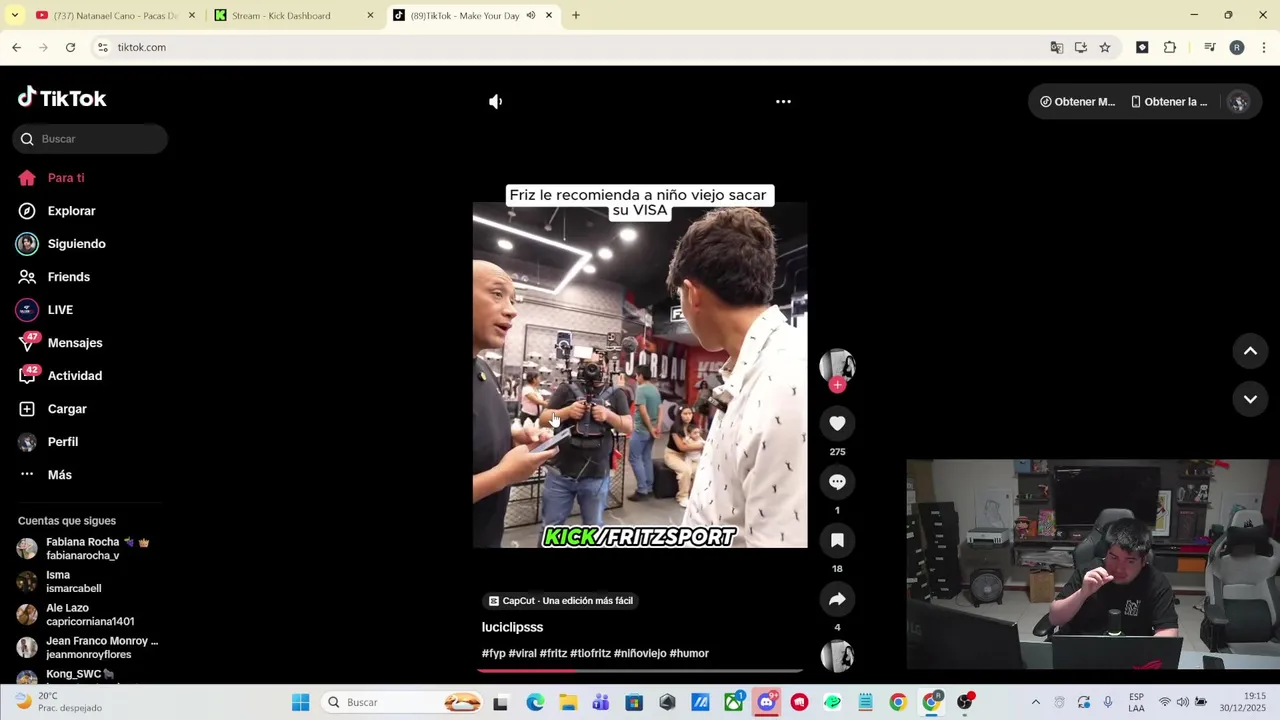The height and width of the screenshot is (720, 1280).
Task: Reload the TikTok page
Action: (70, 47)
